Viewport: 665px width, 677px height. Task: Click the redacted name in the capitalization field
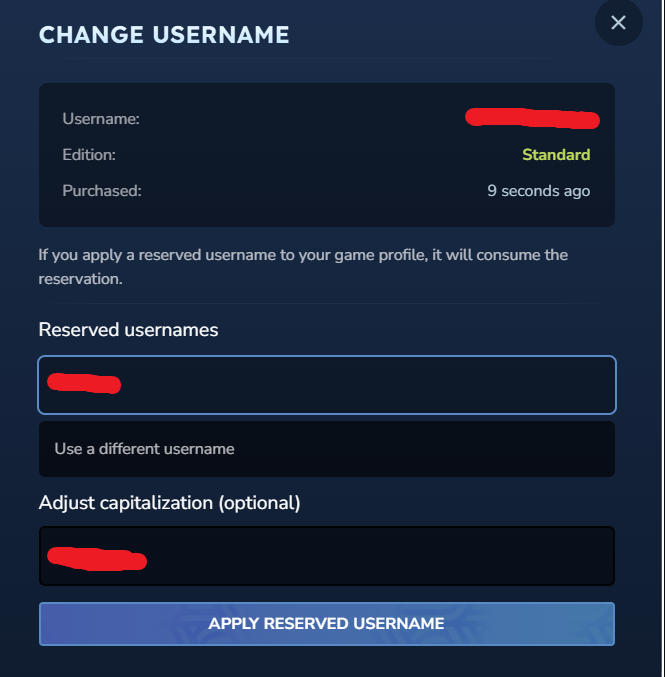tap(97, 558)
